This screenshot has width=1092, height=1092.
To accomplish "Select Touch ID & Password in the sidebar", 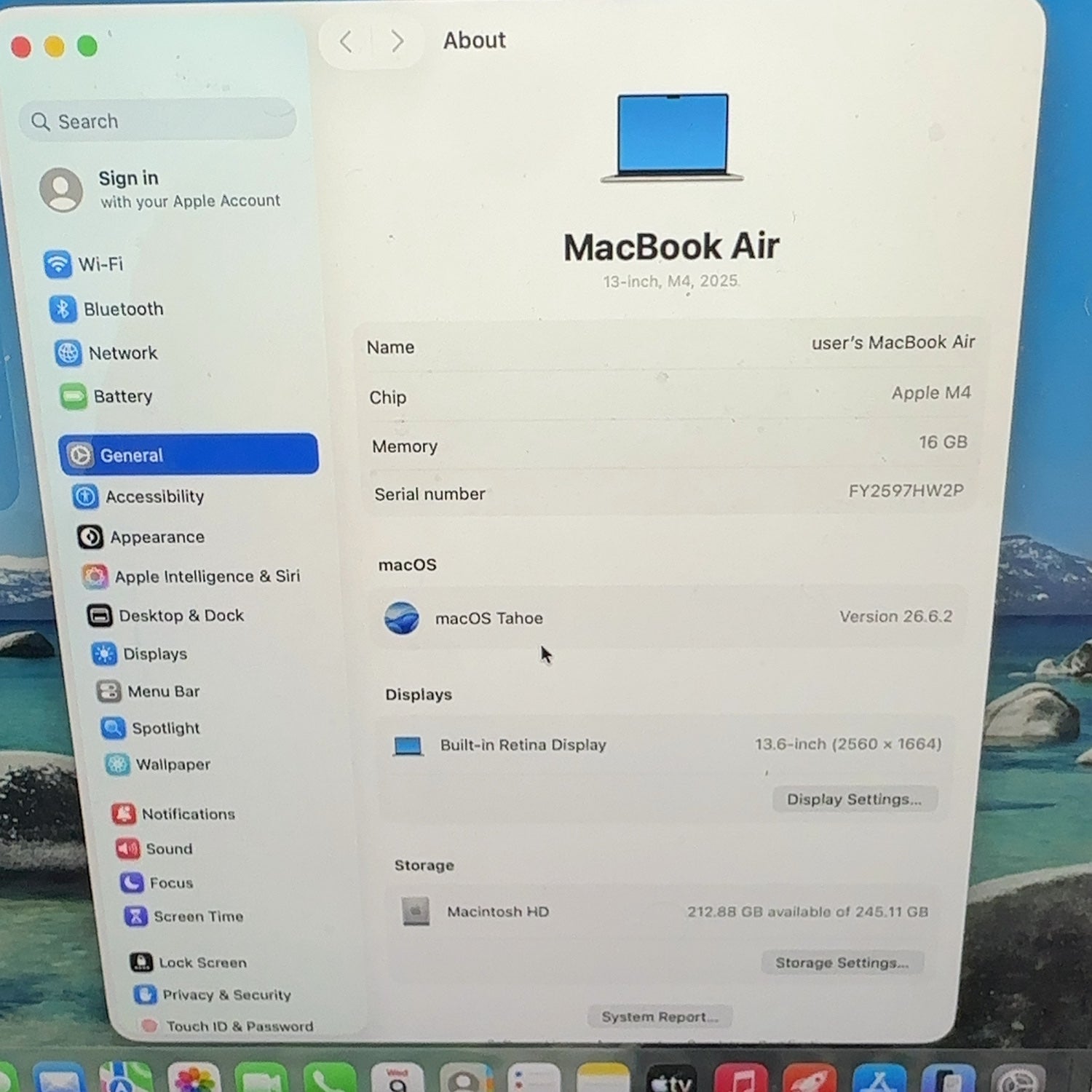I will click(x=226, y=1026).
